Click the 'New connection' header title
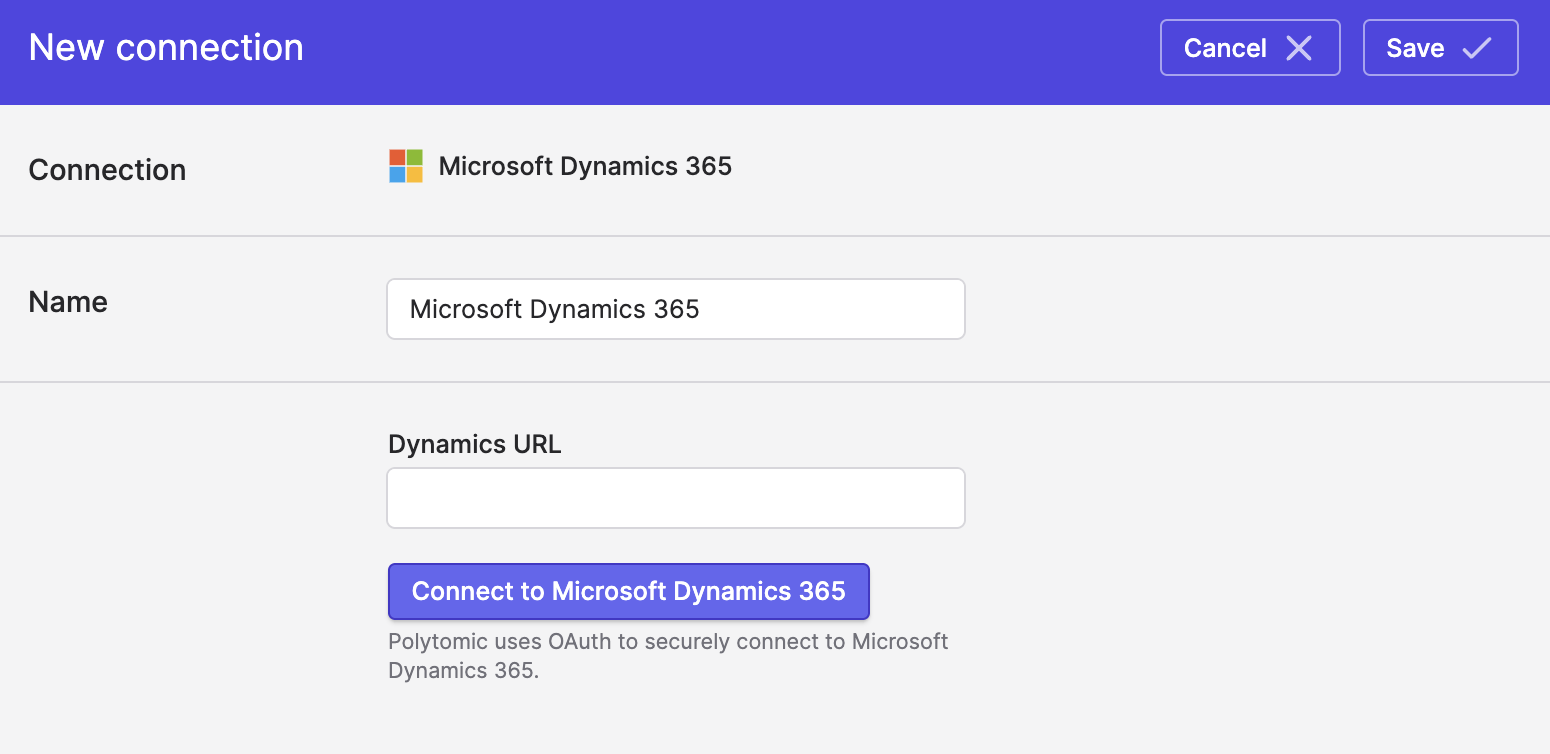Image resolution: width=1550 pixels, height=754 pixels. (166, 47)
